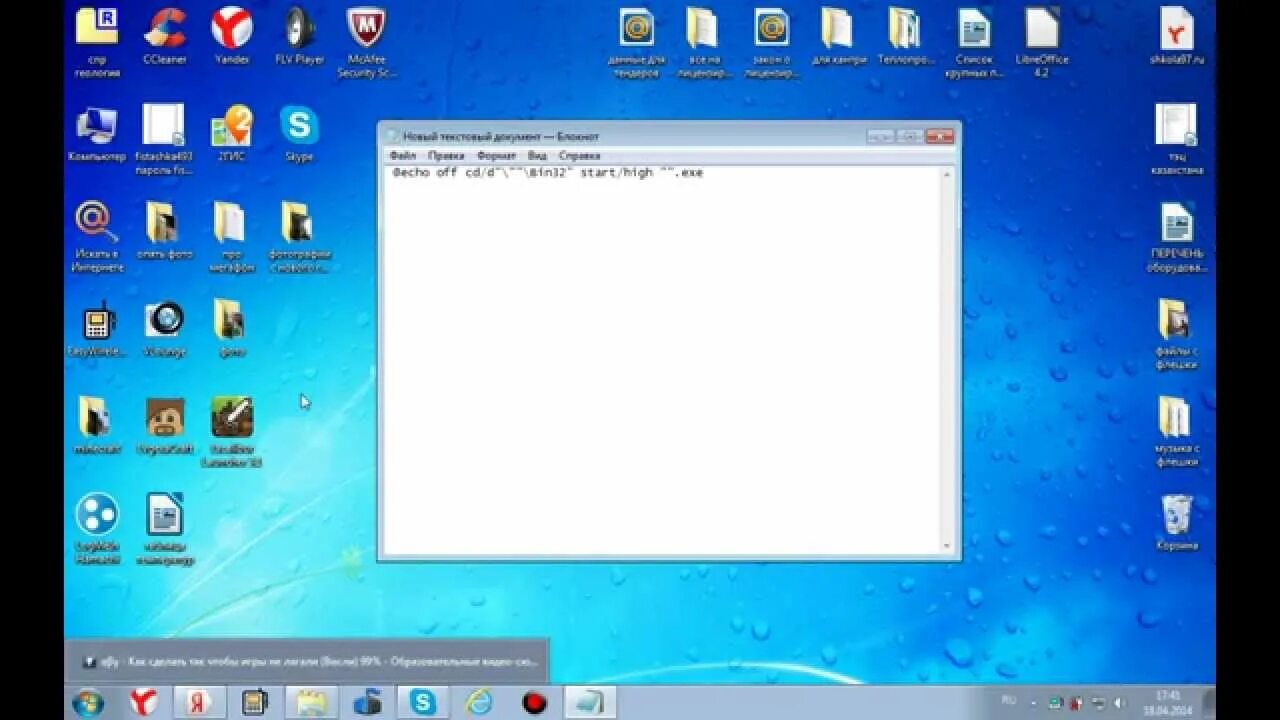The image size is (1280, 720).
Task: Select the тэц казахстана document icon
Action: tap(1177, 140)
